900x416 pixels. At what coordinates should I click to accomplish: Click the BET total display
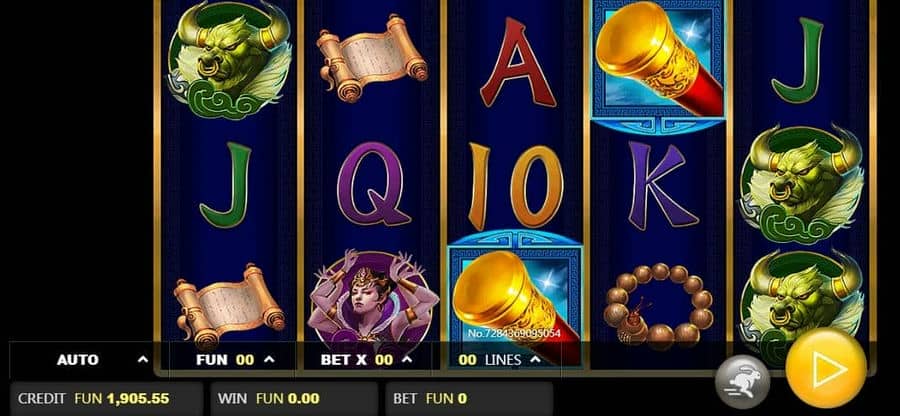(469, 398)
